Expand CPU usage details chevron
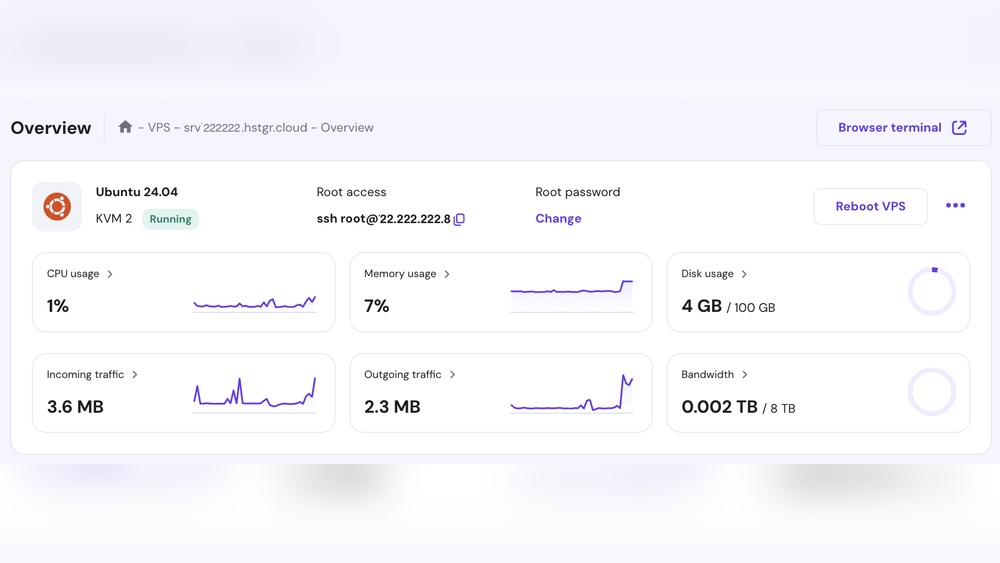Screen dimensions: 1000x563 point(110,274)
